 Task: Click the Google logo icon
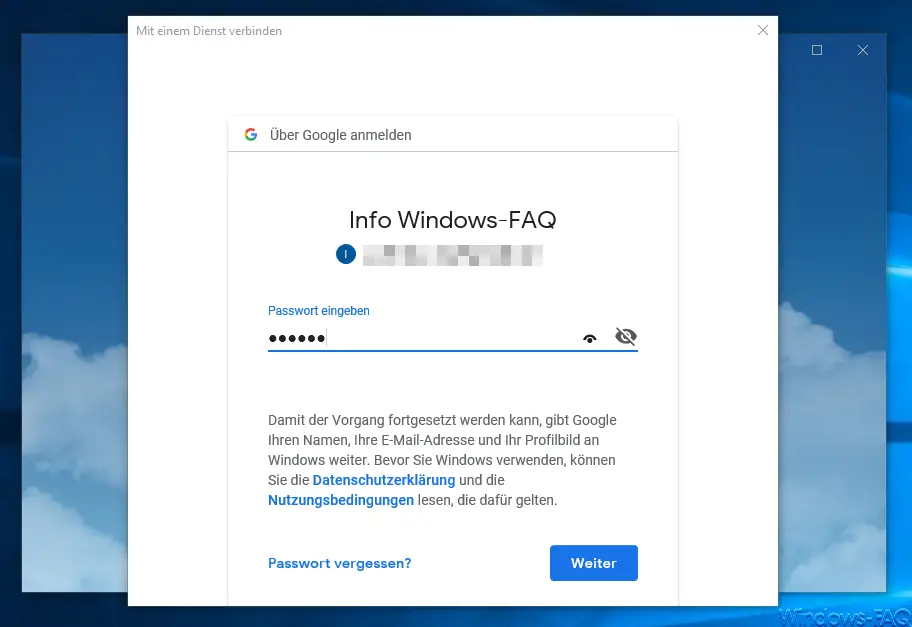coord(251,134)
